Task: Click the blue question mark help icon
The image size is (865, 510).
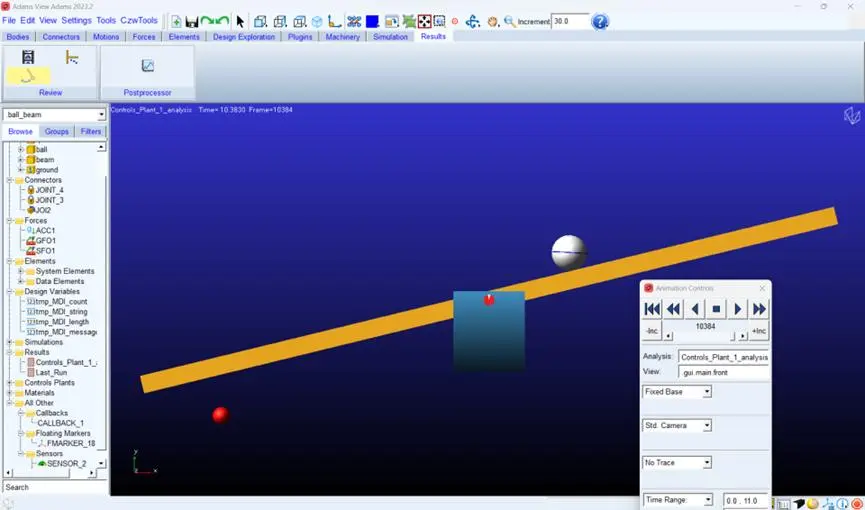Action: pyautogui.click(x=600, y=22)
